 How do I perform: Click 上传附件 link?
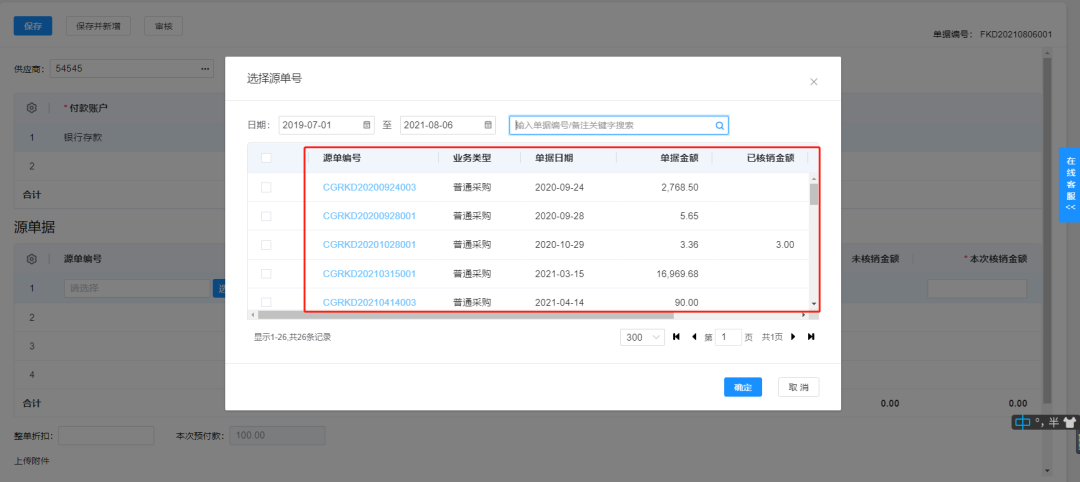(x=32, y=461)
